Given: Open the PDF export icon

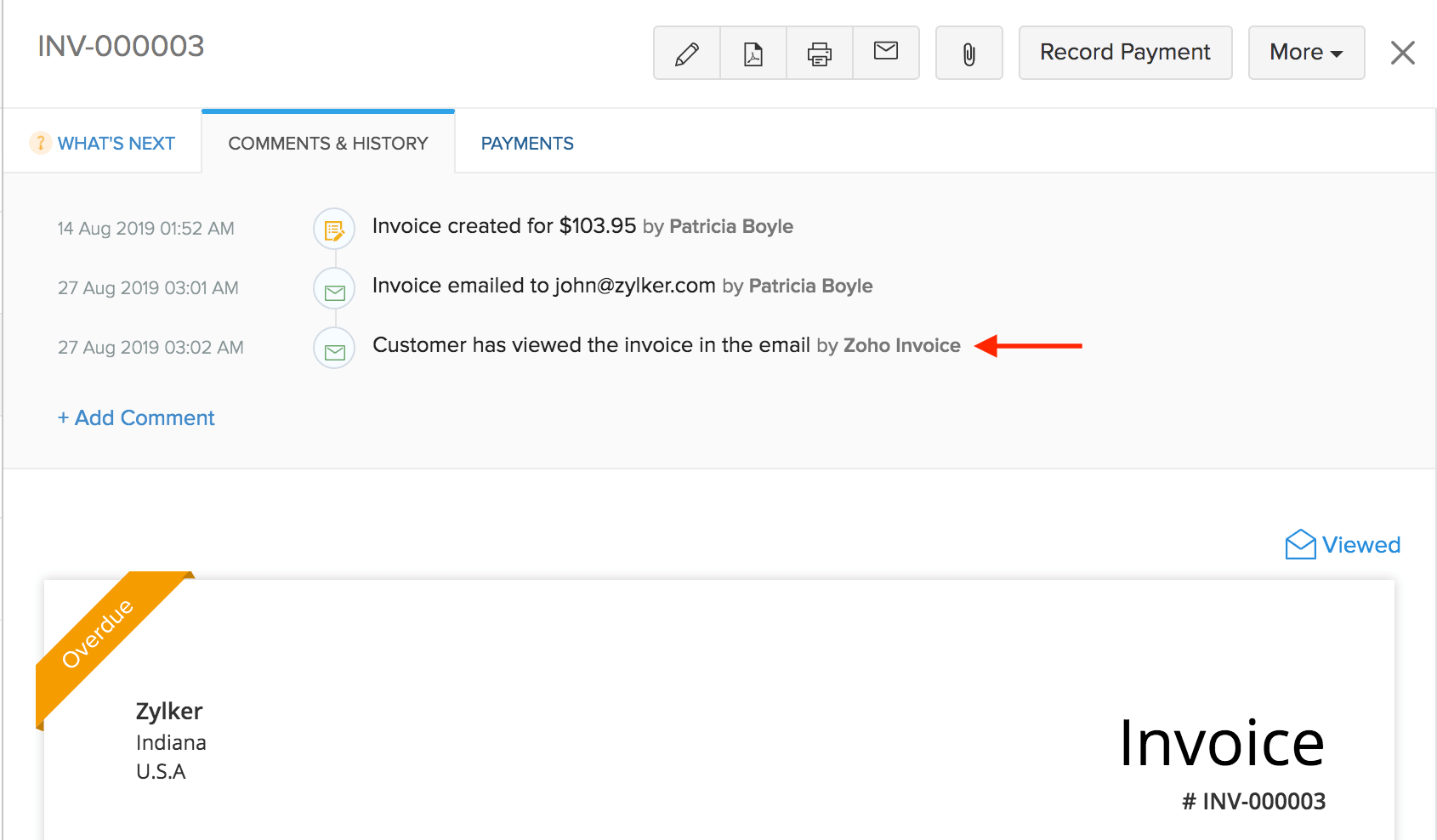Looking at the screenshot, I should 753,52.
